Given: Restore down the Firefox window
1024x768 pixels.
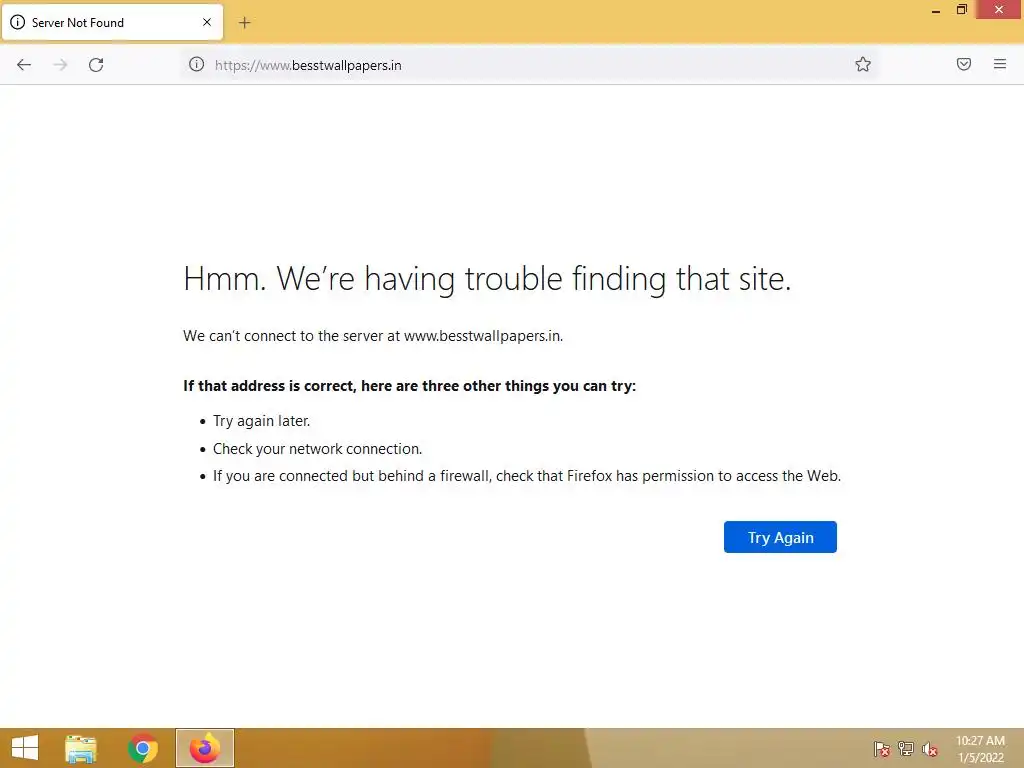Looking at the screenshot, I should coord(962,10).
